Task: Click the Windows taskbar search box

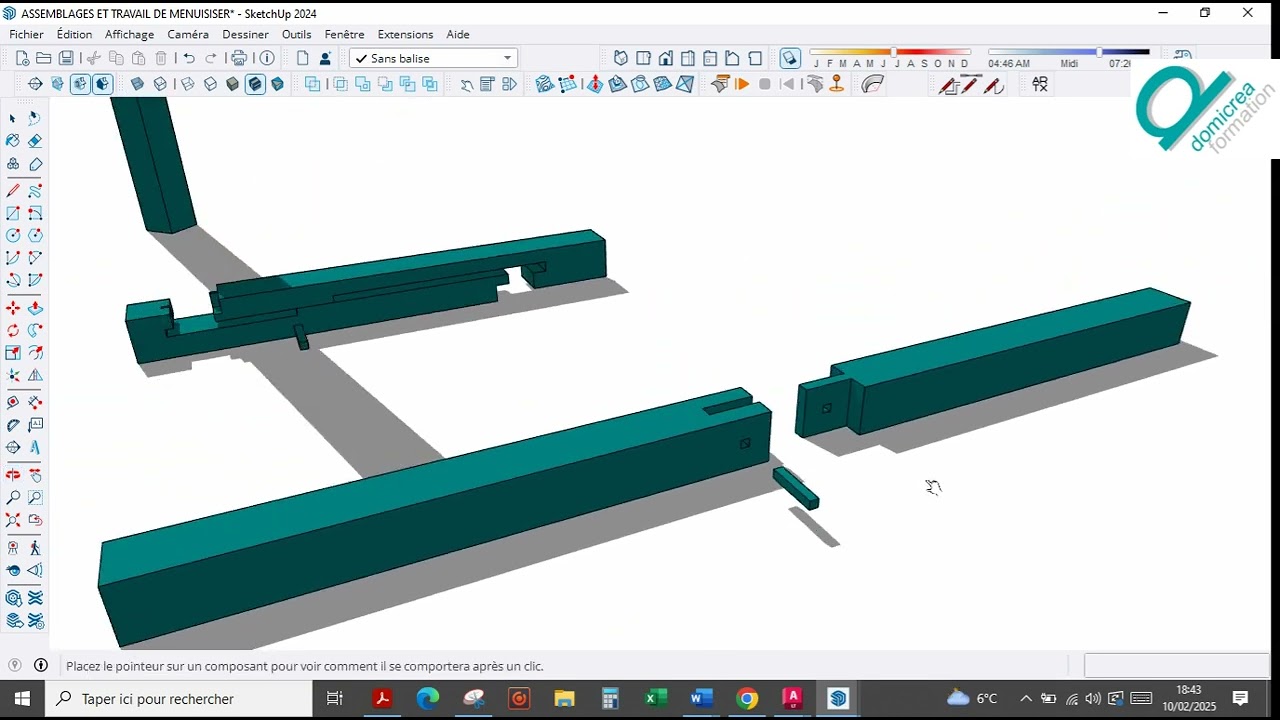Action: tap(180, 699)
